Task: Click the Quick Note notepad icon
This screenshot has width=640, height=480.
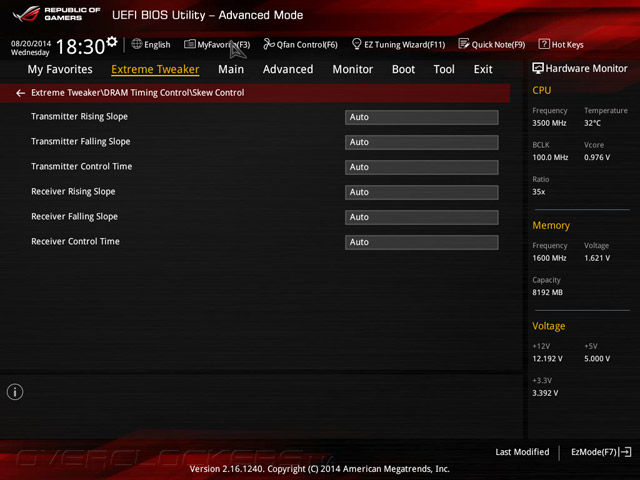Action: [464, 44]
